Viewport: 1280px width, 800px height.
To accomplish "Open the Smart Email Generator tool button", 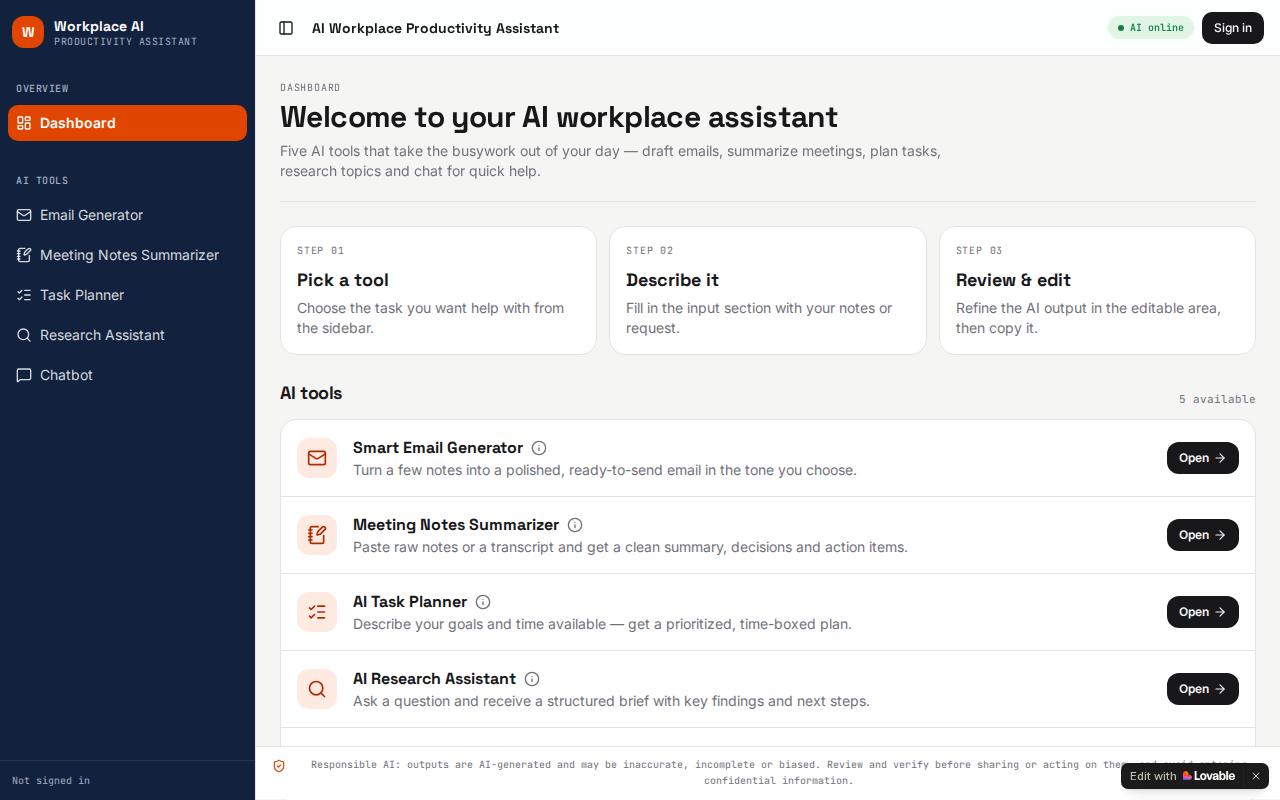I will click(1203, 458).
